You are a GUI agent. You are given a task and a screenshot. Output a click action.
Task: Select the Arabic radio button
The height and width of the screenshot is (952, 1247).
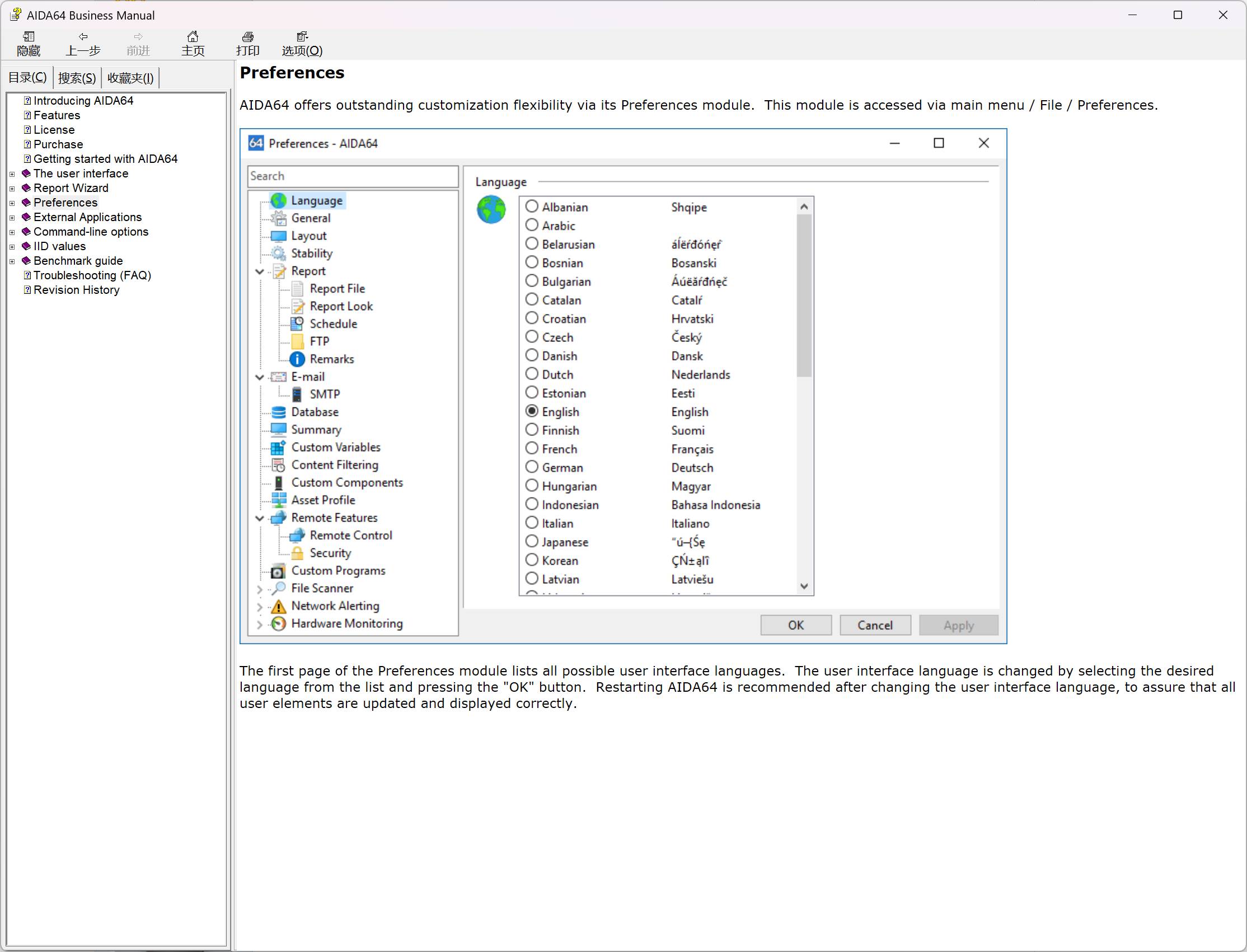pos(532,225)
